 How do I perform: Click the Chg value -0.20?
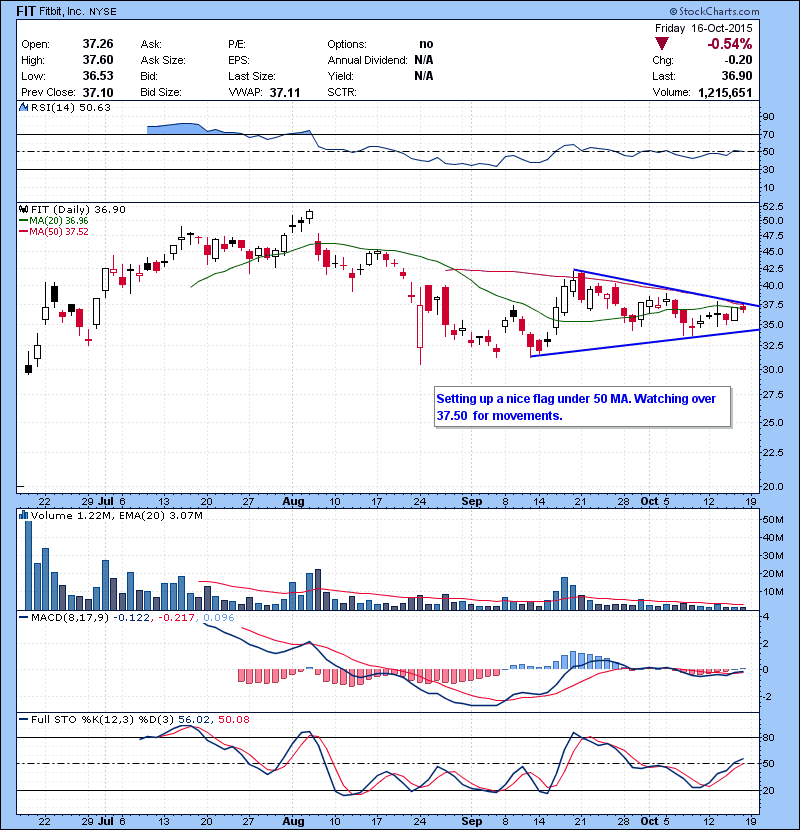[x=739, y=60]
